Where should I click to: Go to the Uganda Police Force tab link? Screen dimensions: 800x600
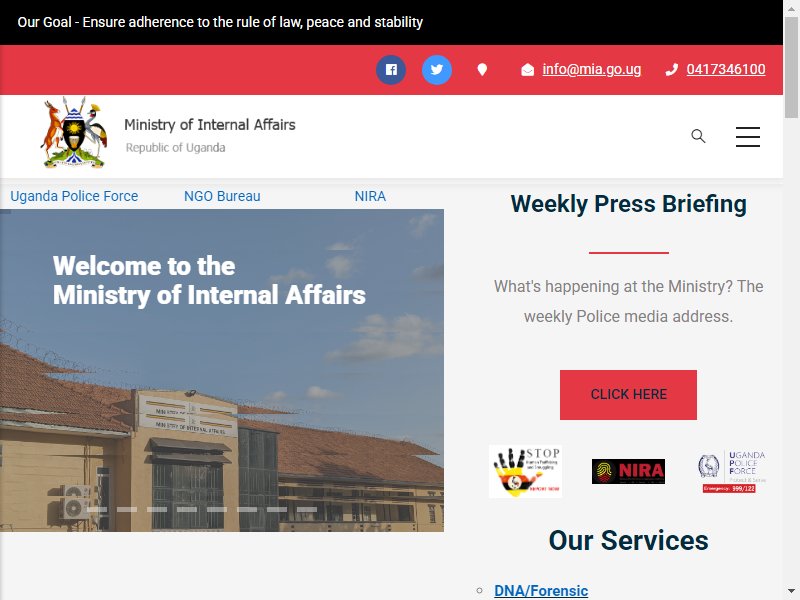74,196
